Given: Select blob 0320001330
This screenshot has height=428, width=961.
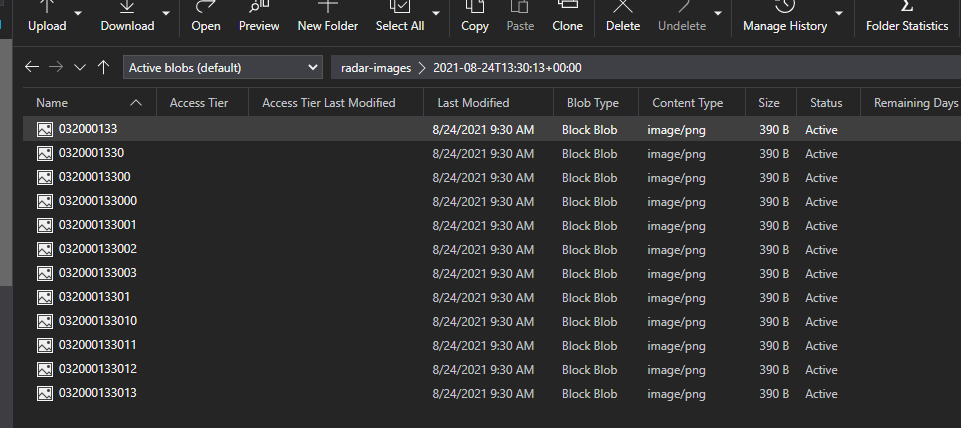Looking at the screenshot, I should [x=492, y=153].
